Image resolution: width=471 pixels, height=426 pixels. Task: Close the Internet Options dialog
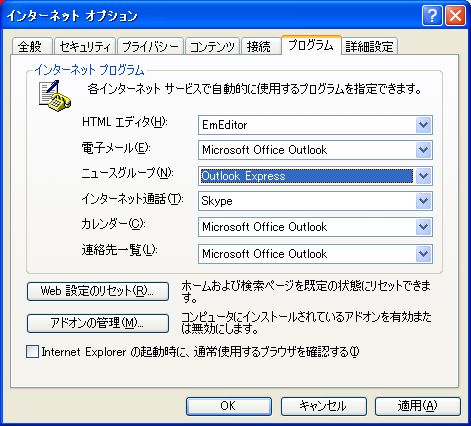pyautogui.click(x=455, y=16)
